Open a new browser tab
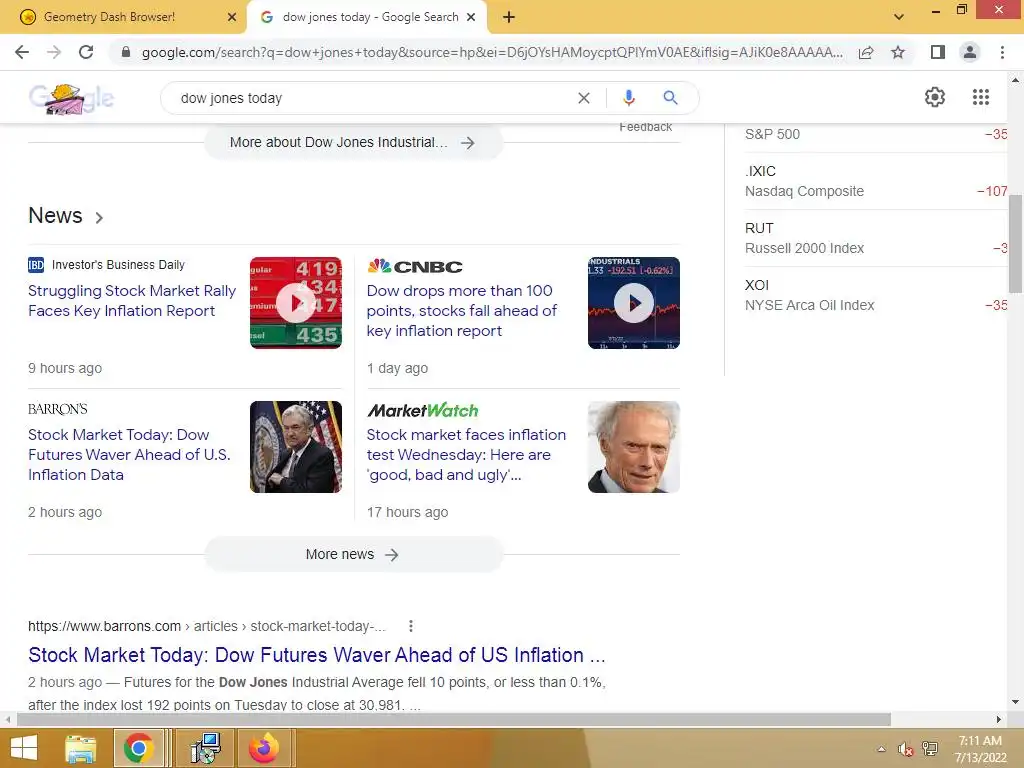 pyautogui.click(x=509, y=17)
